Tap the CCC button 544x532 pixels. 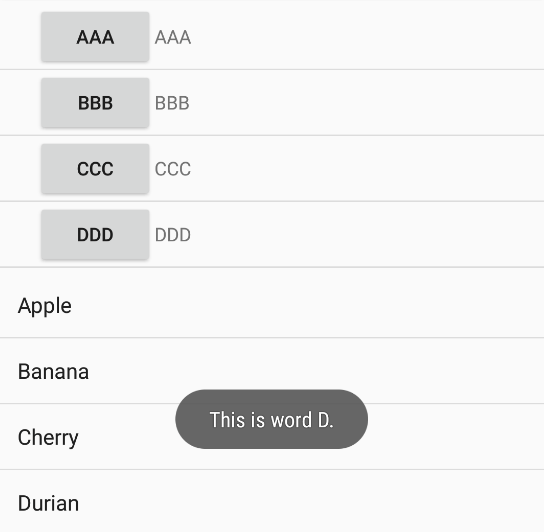(95, 169)
